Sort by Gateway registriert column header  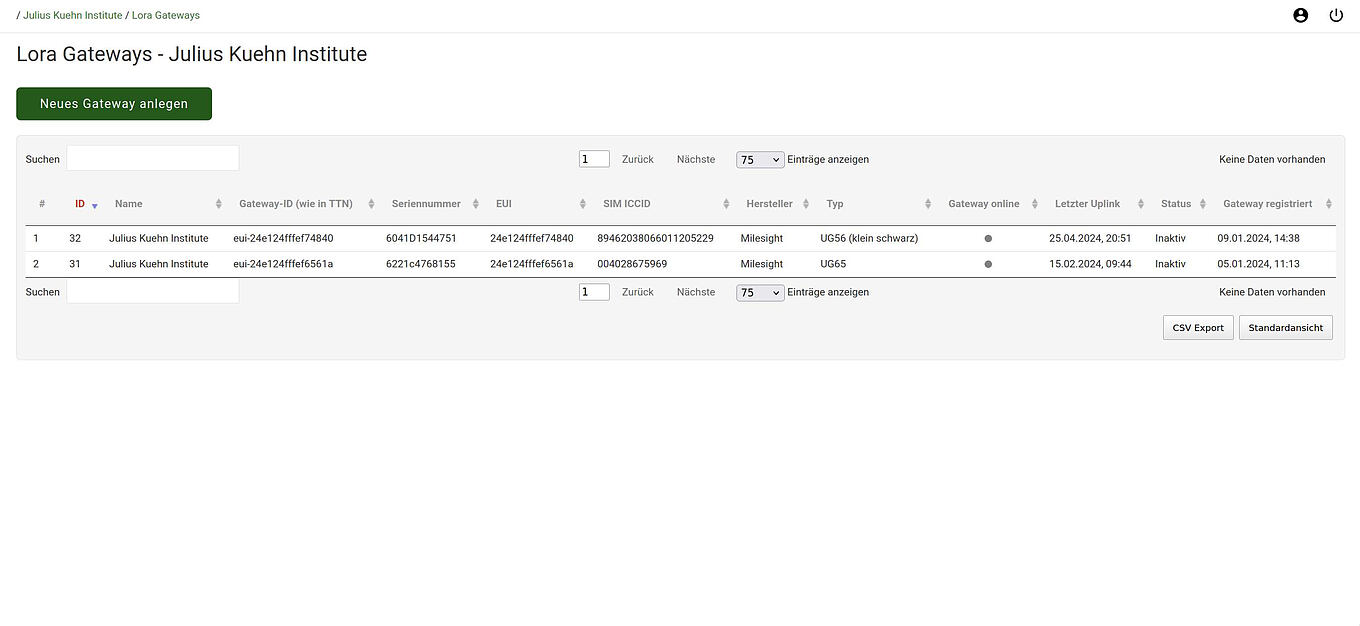coord(1267,204)
